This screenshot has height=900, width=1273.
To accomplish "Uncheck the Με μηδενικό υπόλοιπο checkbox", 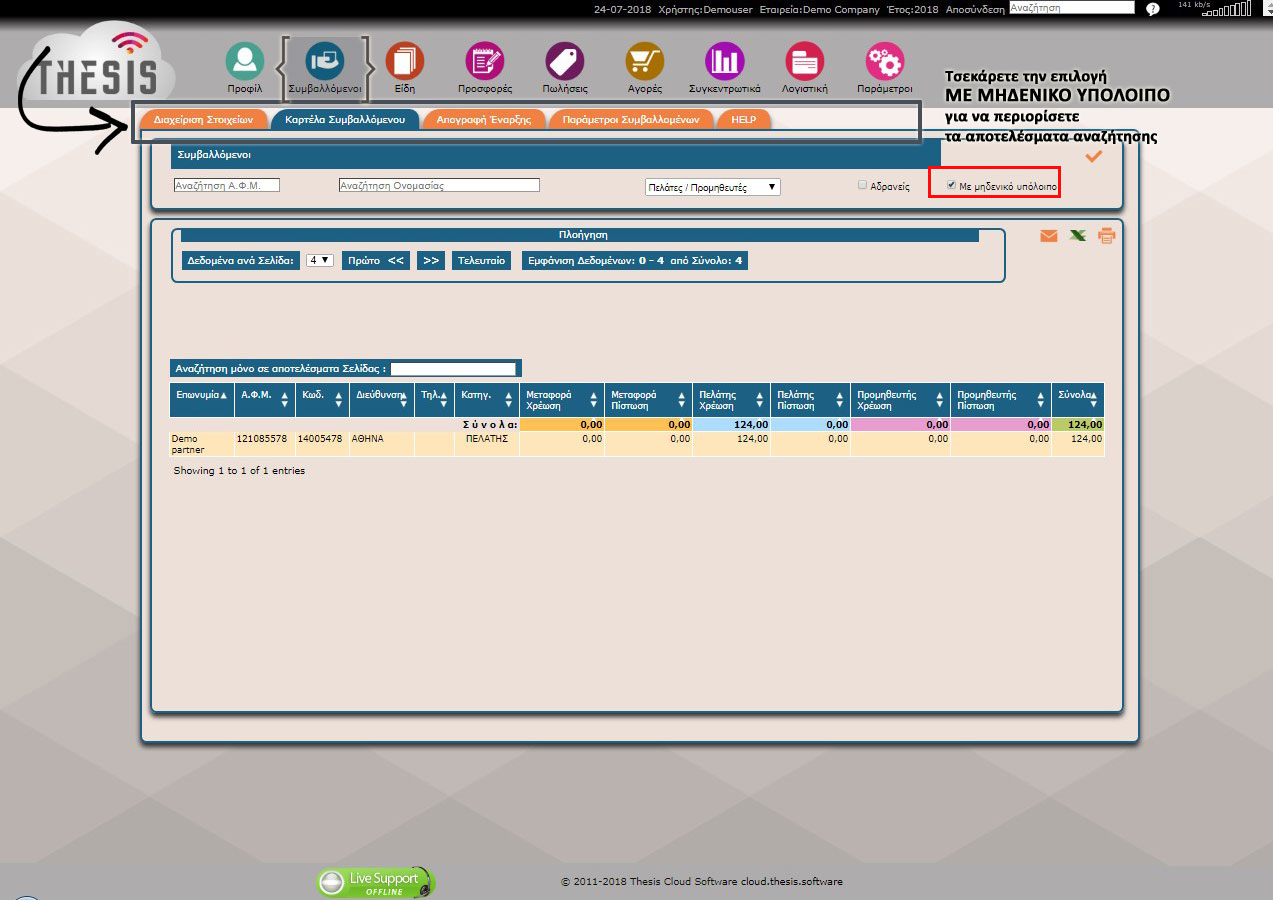I will 951,185.
